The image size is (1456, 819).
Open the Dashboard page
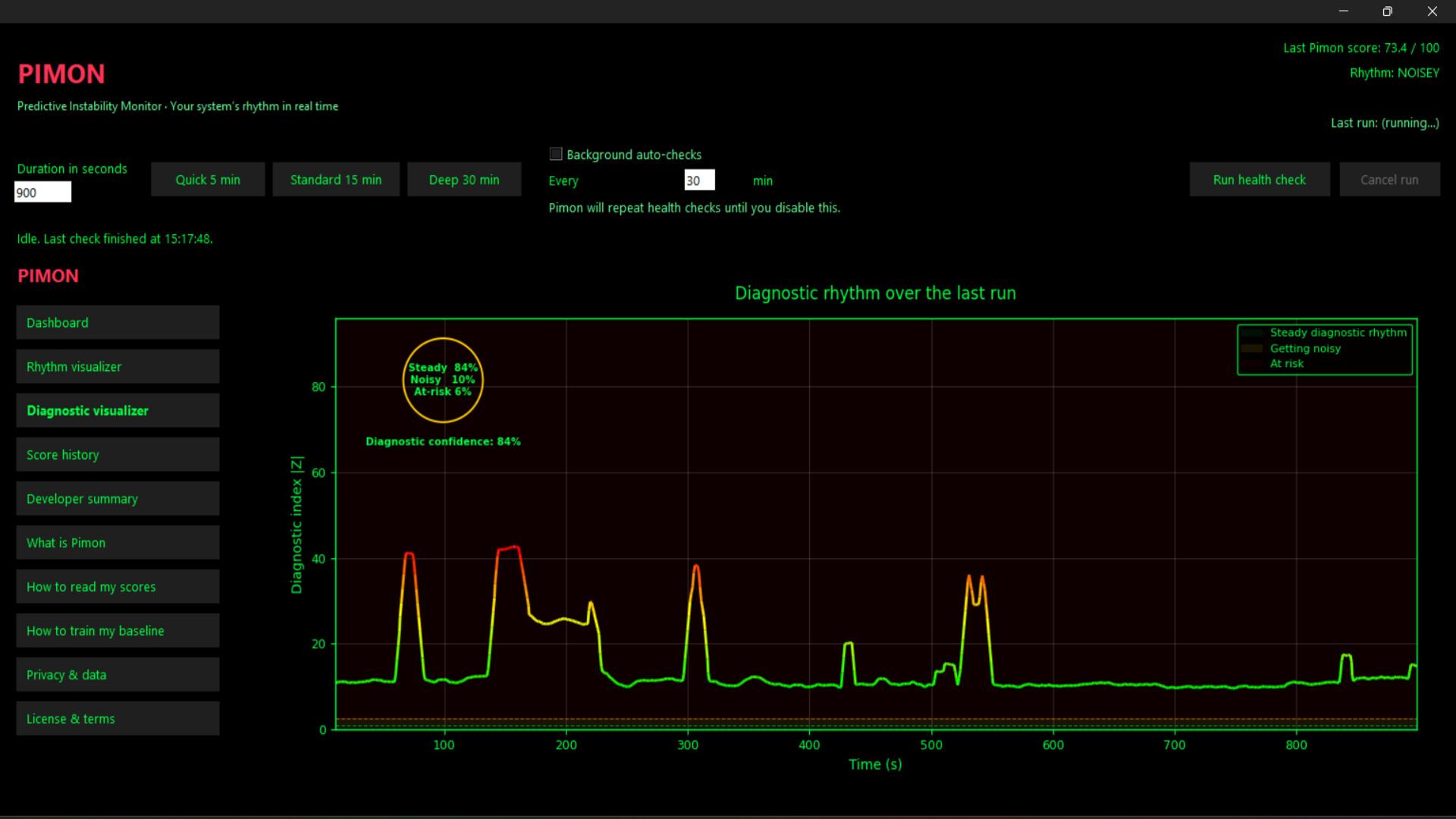pyautogui.click(x=117, y=322)
